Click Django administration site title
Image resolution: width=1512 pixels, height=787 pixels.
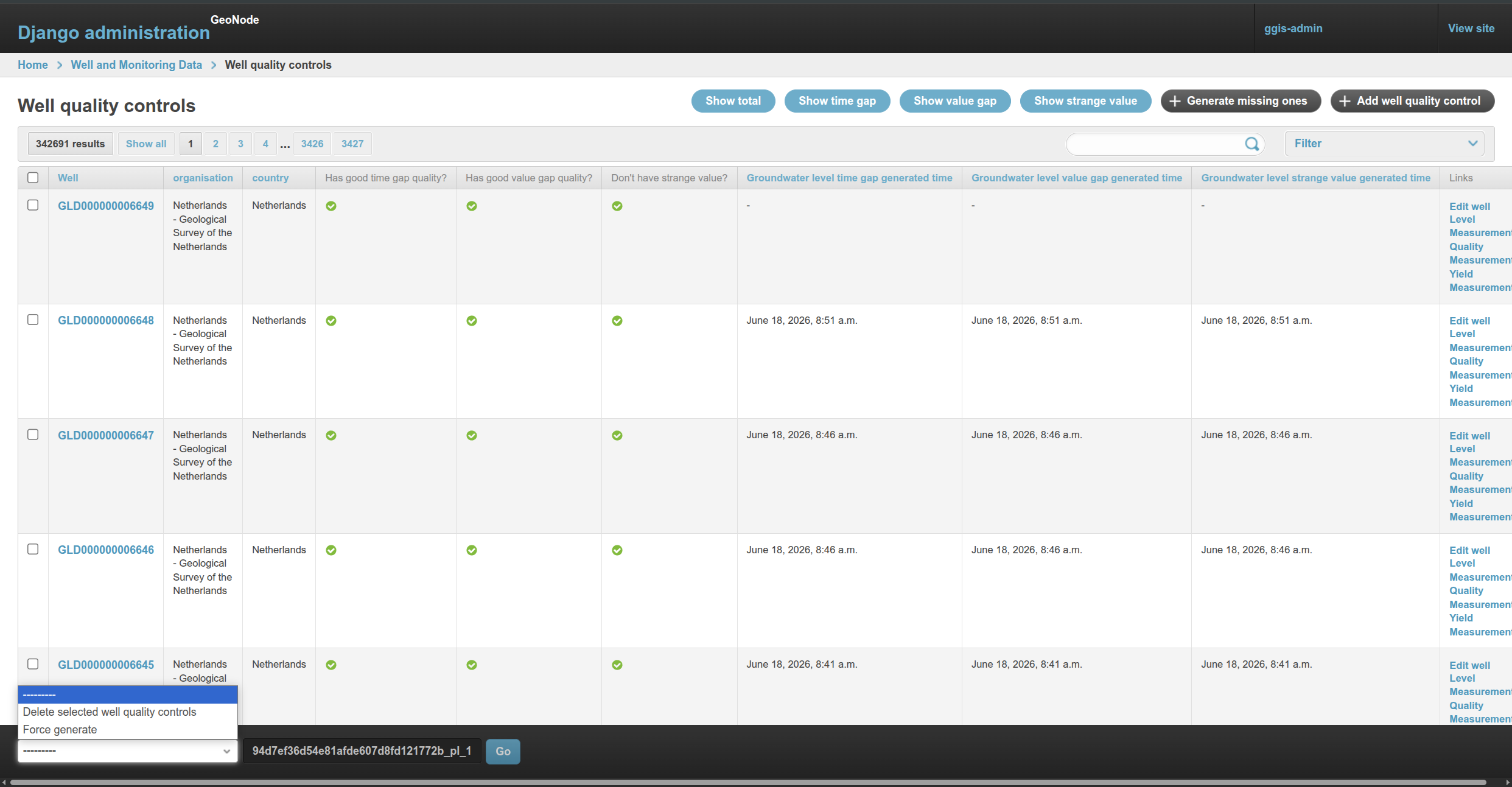click(114, 32)
